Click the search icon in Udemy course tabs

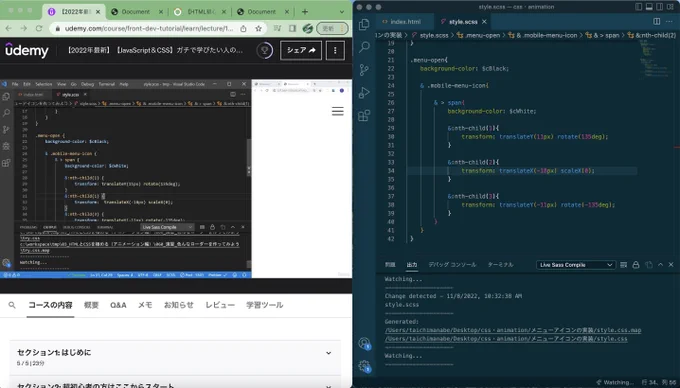[12, 305]
